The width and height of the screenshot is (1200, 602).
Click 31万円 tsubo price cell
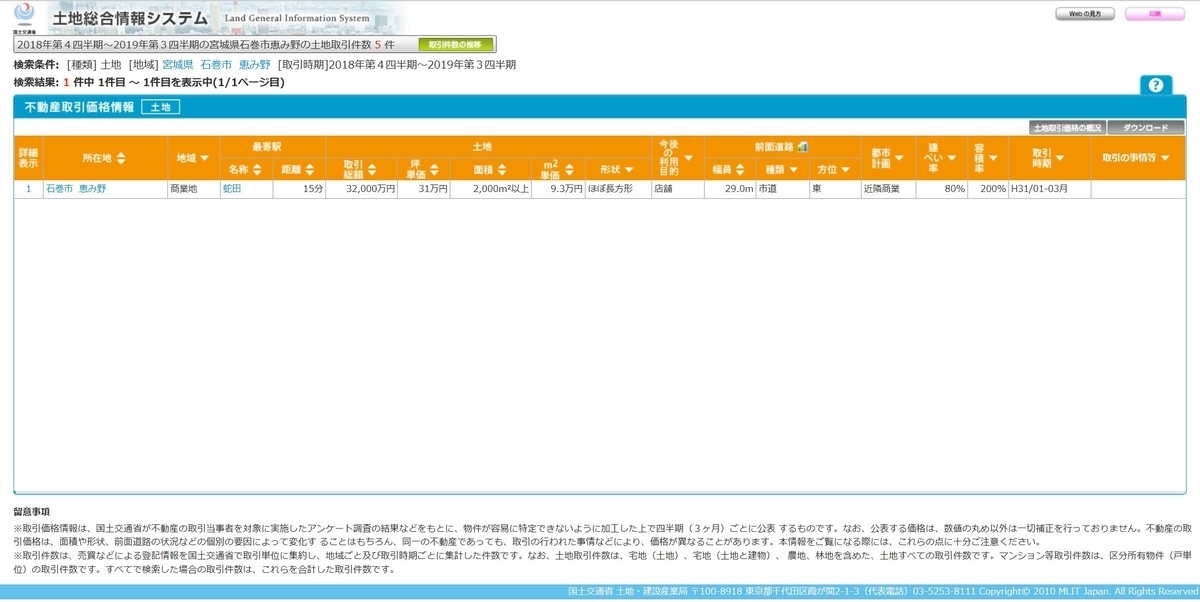423,188
